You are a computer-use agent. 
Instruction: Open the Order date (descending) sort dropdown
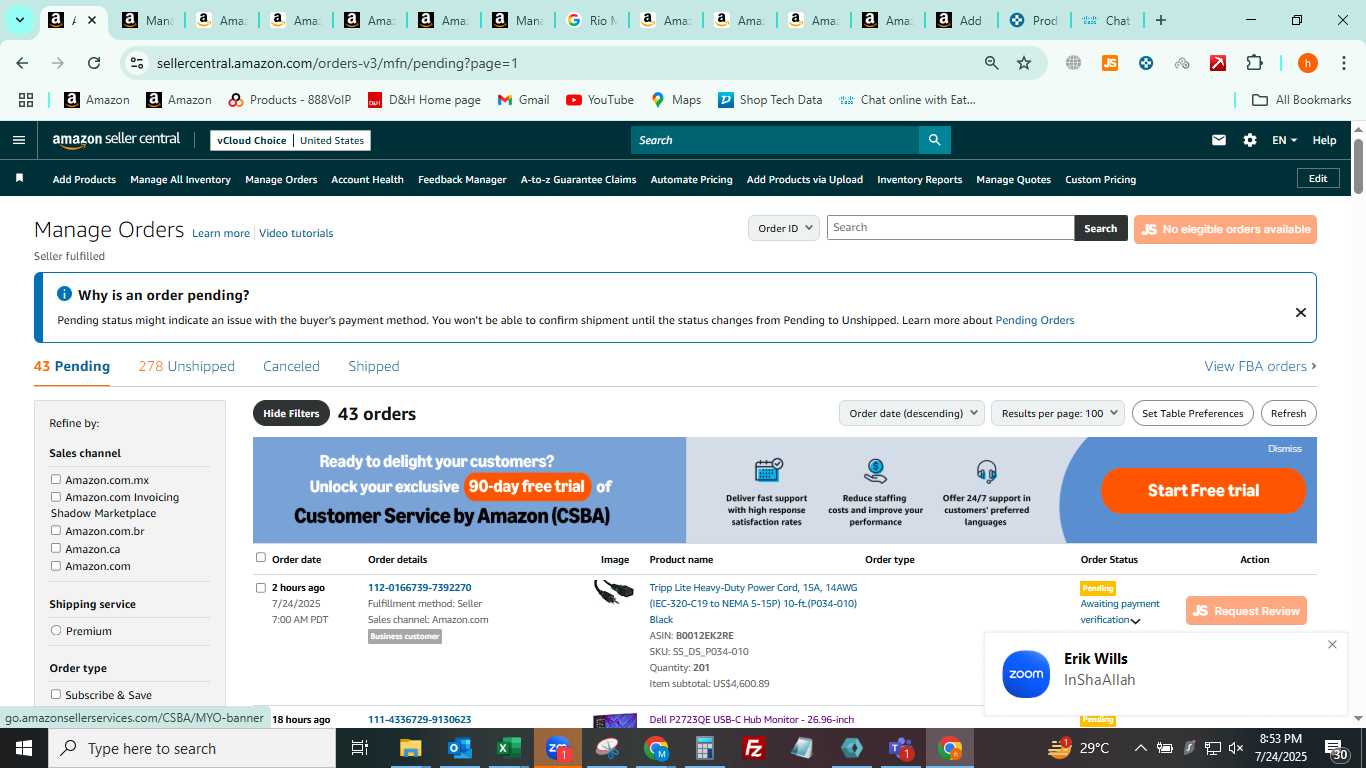911,413
